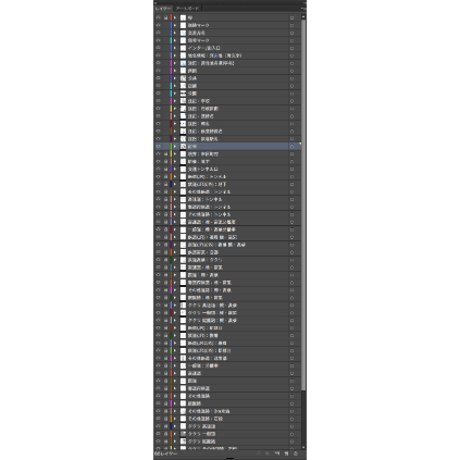Toggle lock icon on その他道路：橋・高架 layer

coord(166,290)
